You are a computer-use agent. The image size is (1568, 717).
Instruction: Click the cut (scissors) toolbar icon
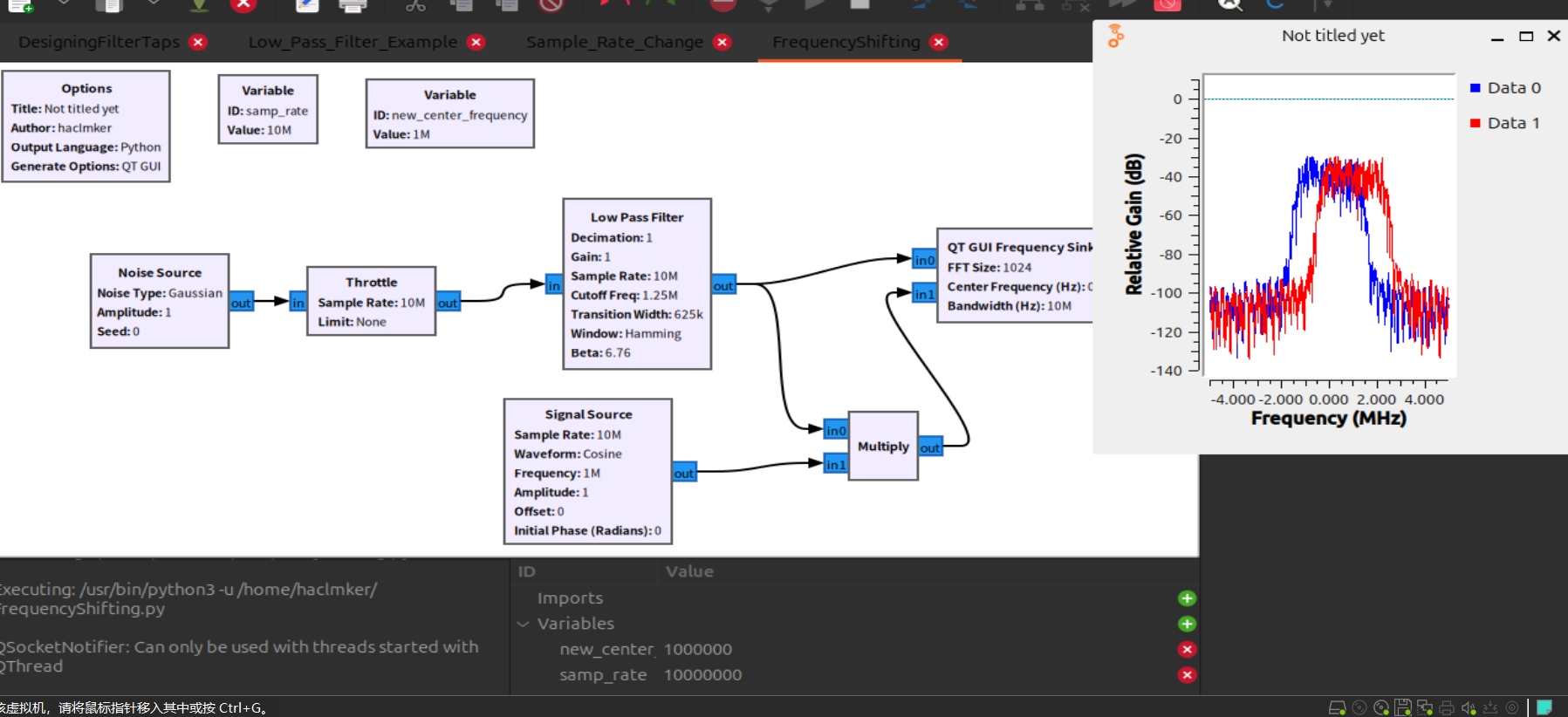point(415,5)
